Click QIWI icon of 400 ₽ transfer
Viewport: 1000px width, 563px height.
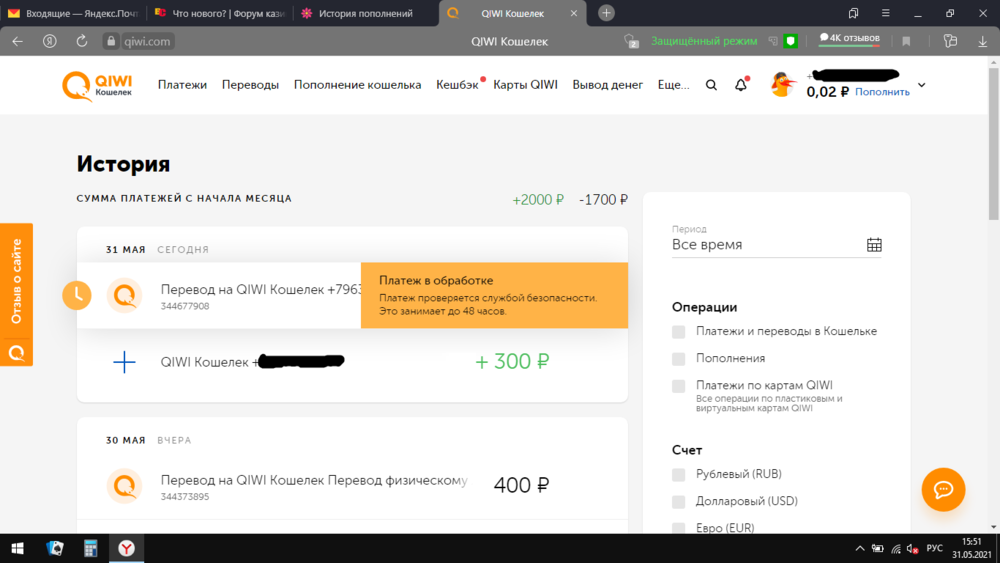(124, 486)
